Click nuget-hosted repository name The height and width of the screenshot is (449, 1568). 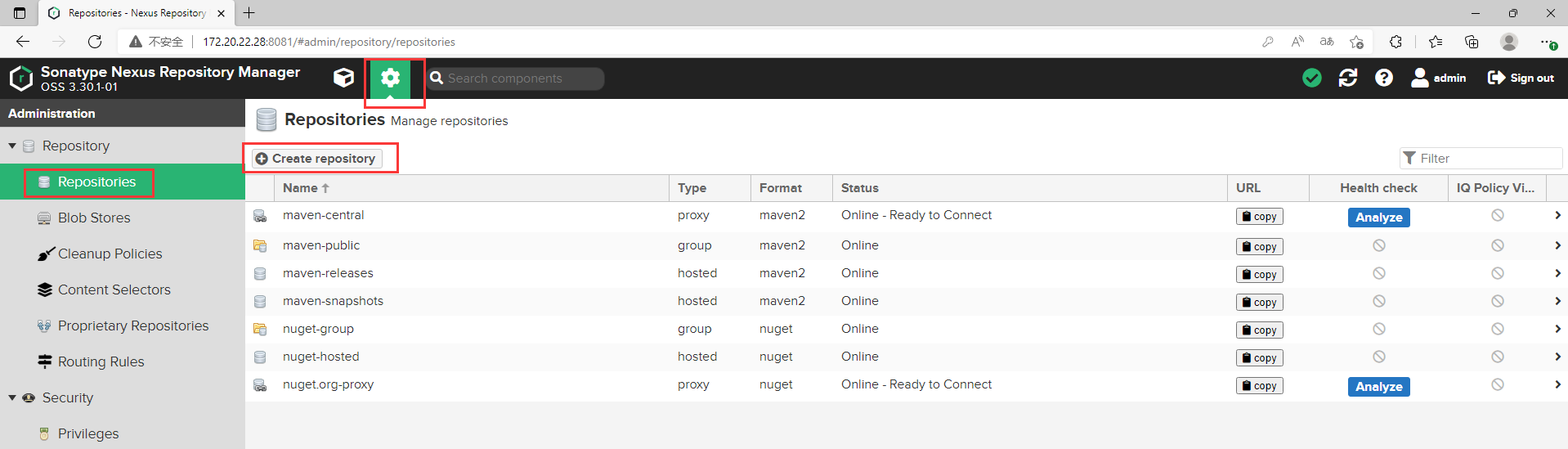[320, 357]
